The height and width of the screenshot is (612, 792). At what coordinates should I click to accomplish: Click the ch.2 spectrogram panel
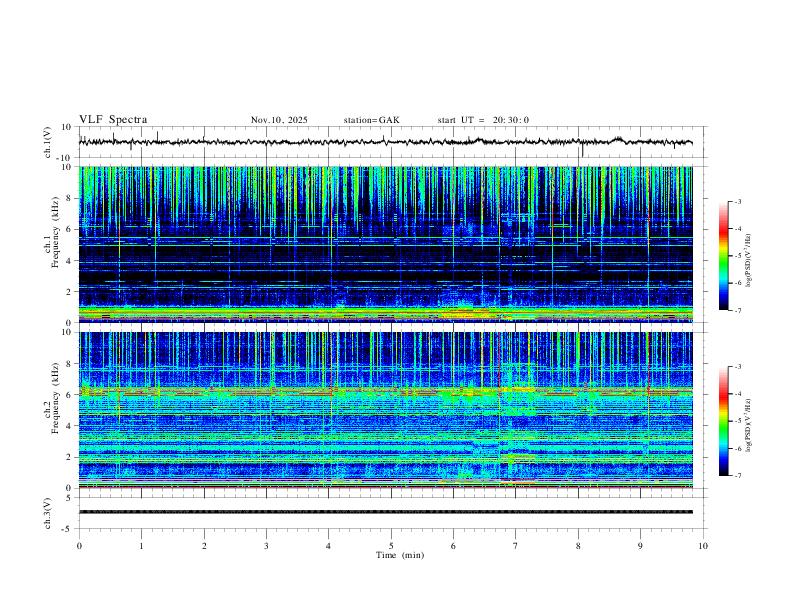(386, 410)
